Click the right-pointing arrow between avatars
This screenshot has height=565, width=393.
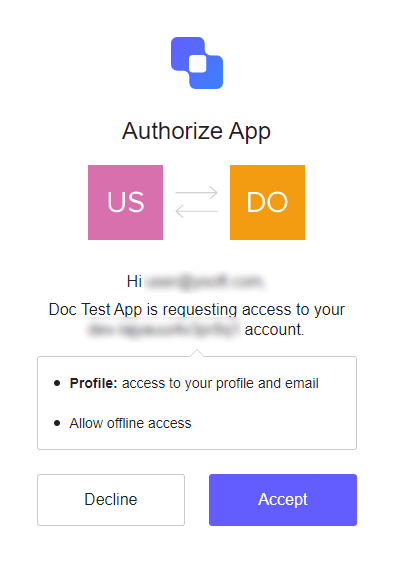[196, 193]
